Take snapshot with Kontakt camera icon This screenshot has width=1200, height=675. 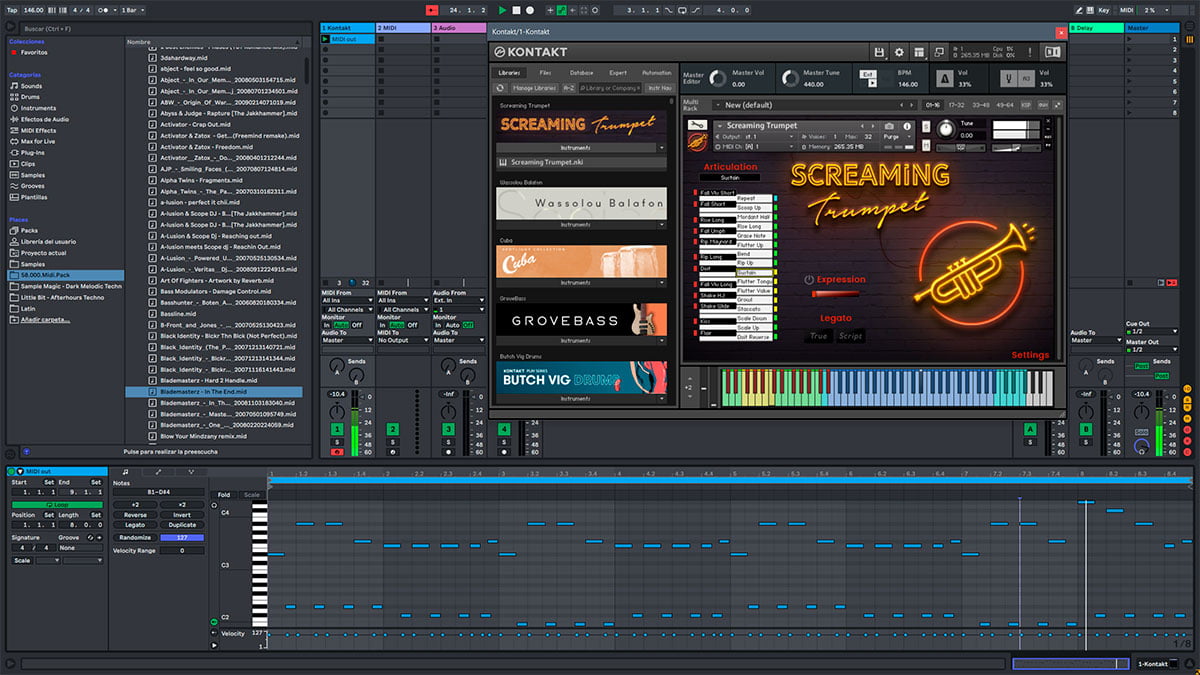(888, 126)
